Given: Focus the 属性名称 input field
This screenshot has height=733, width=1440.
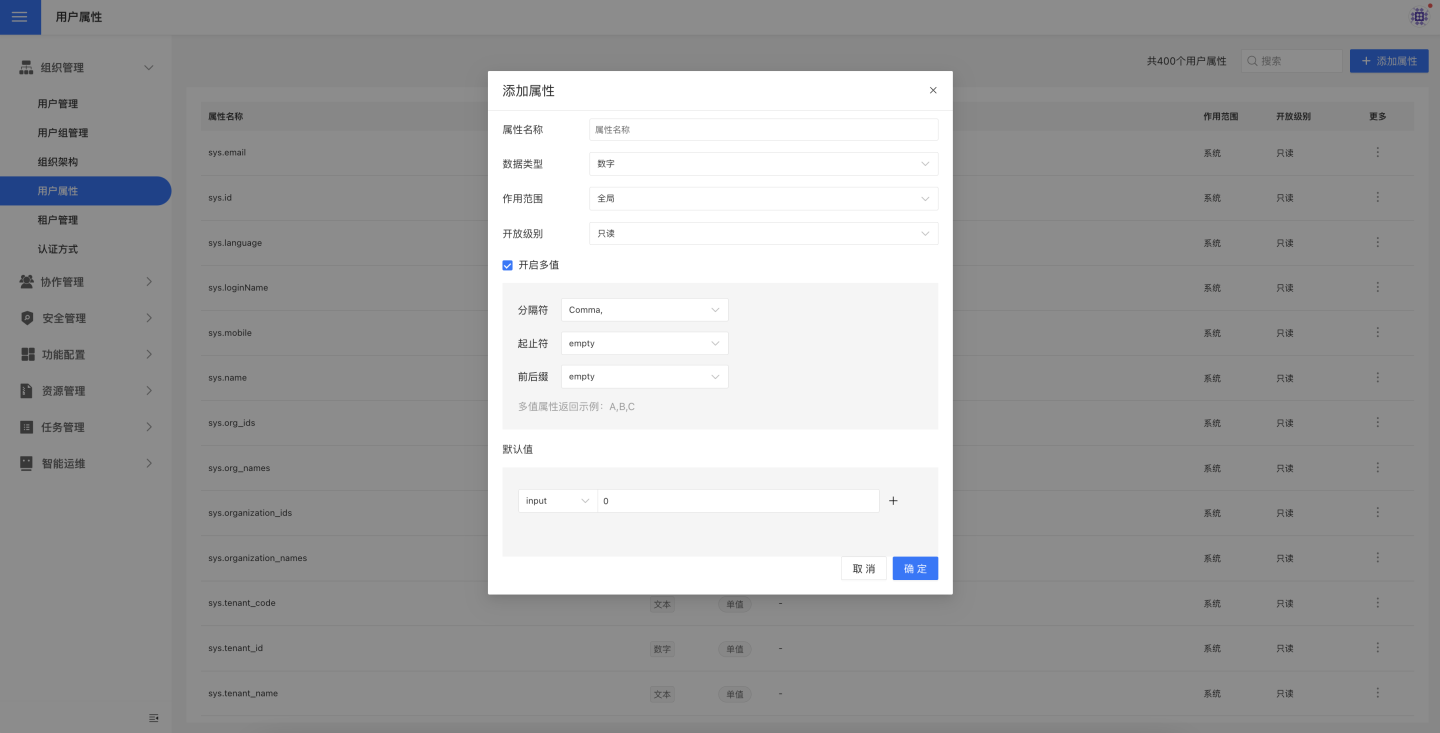Looking at the screenshot, I should pos(764,130).
